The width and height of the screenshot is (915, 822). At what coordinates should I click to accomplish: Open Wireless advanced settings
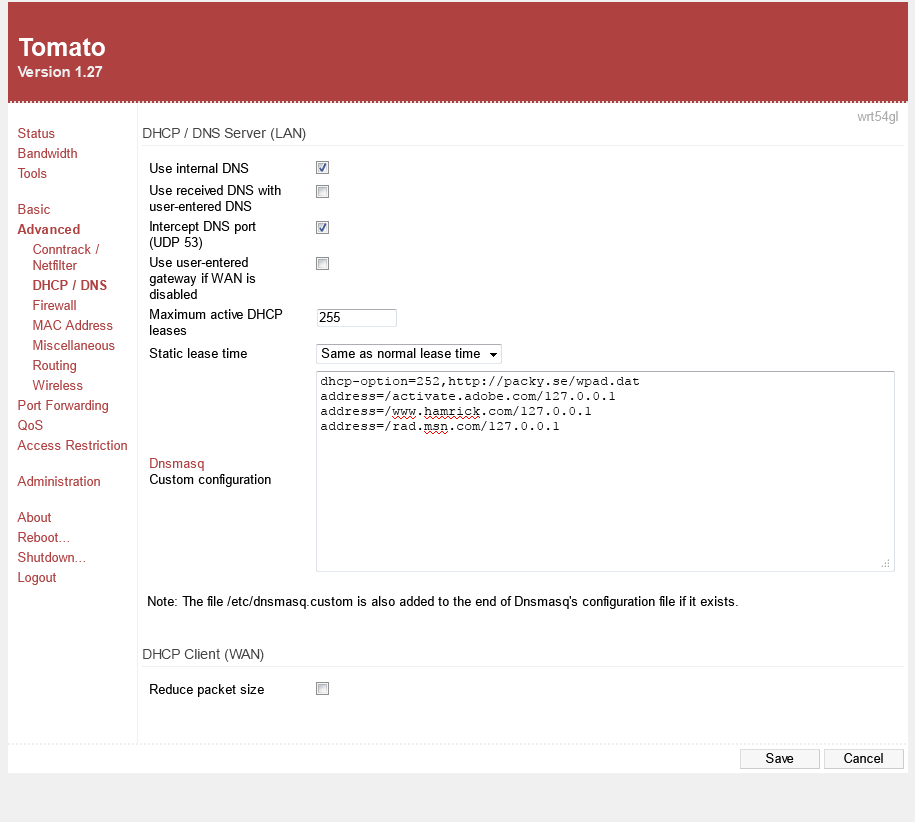[57, 386]
